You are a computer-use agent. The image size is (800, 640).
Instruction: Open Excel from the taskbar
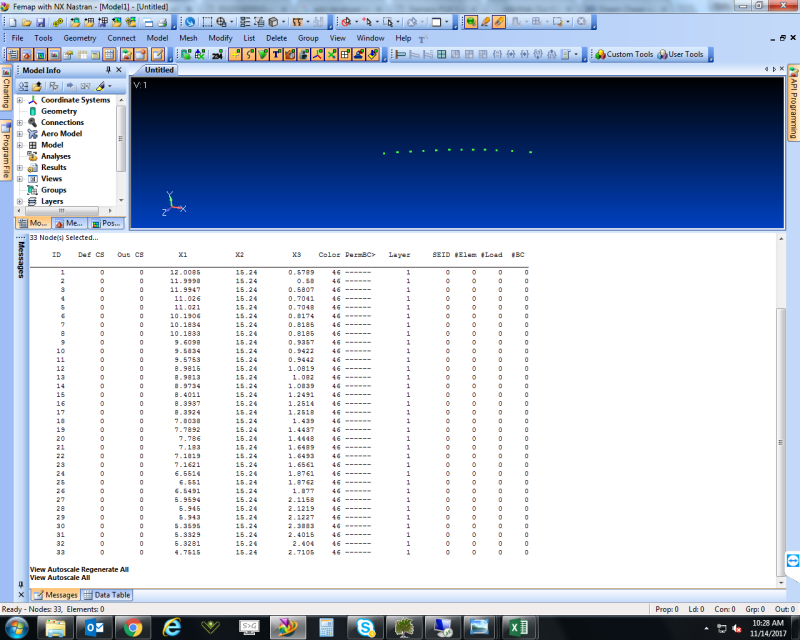519,627
